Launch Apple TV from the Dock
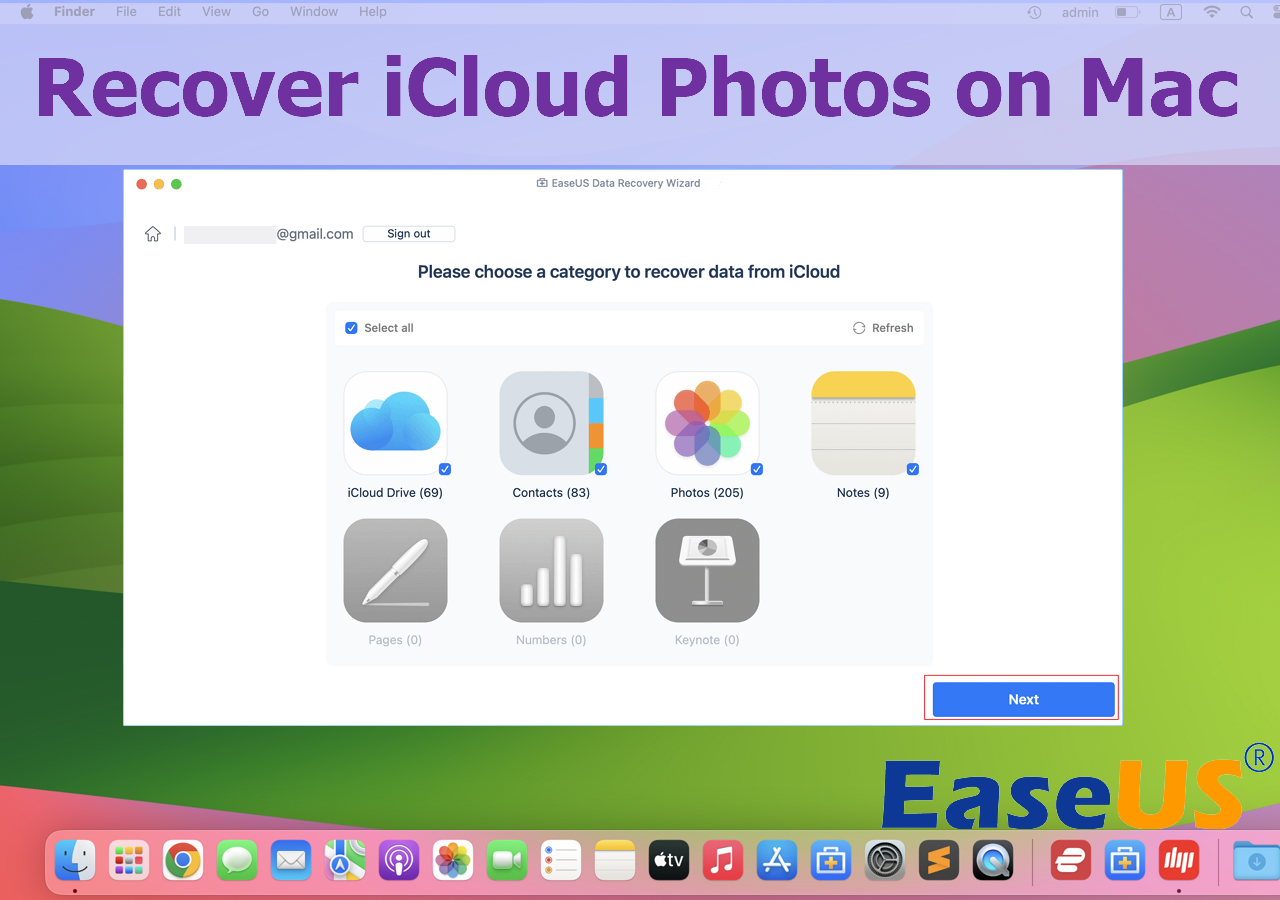Image resolution: width=1280 pixels, height=900 pixels. coord(669,859)
